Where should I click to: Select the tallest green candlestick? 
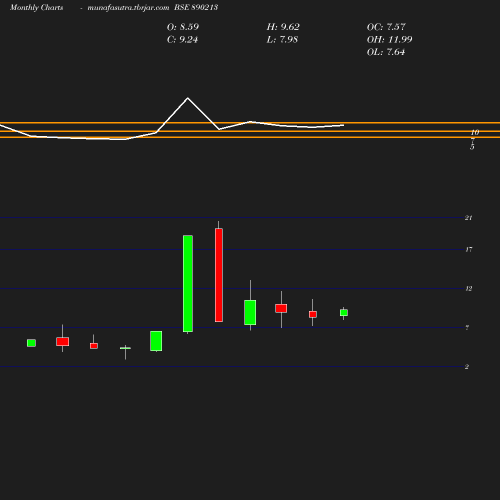point(188,284)
